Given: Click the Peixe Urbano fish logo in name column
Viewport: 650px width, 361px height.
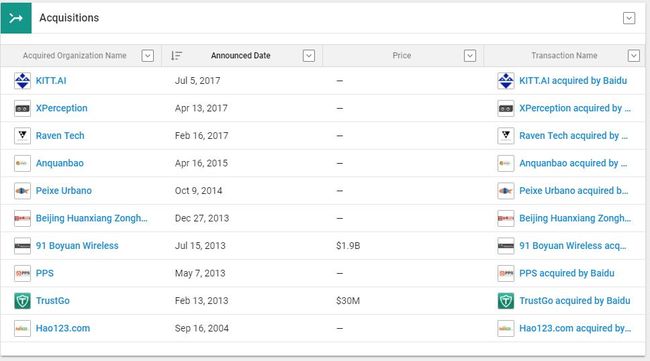Looking at the screenshot, I should tap(22, 191).
